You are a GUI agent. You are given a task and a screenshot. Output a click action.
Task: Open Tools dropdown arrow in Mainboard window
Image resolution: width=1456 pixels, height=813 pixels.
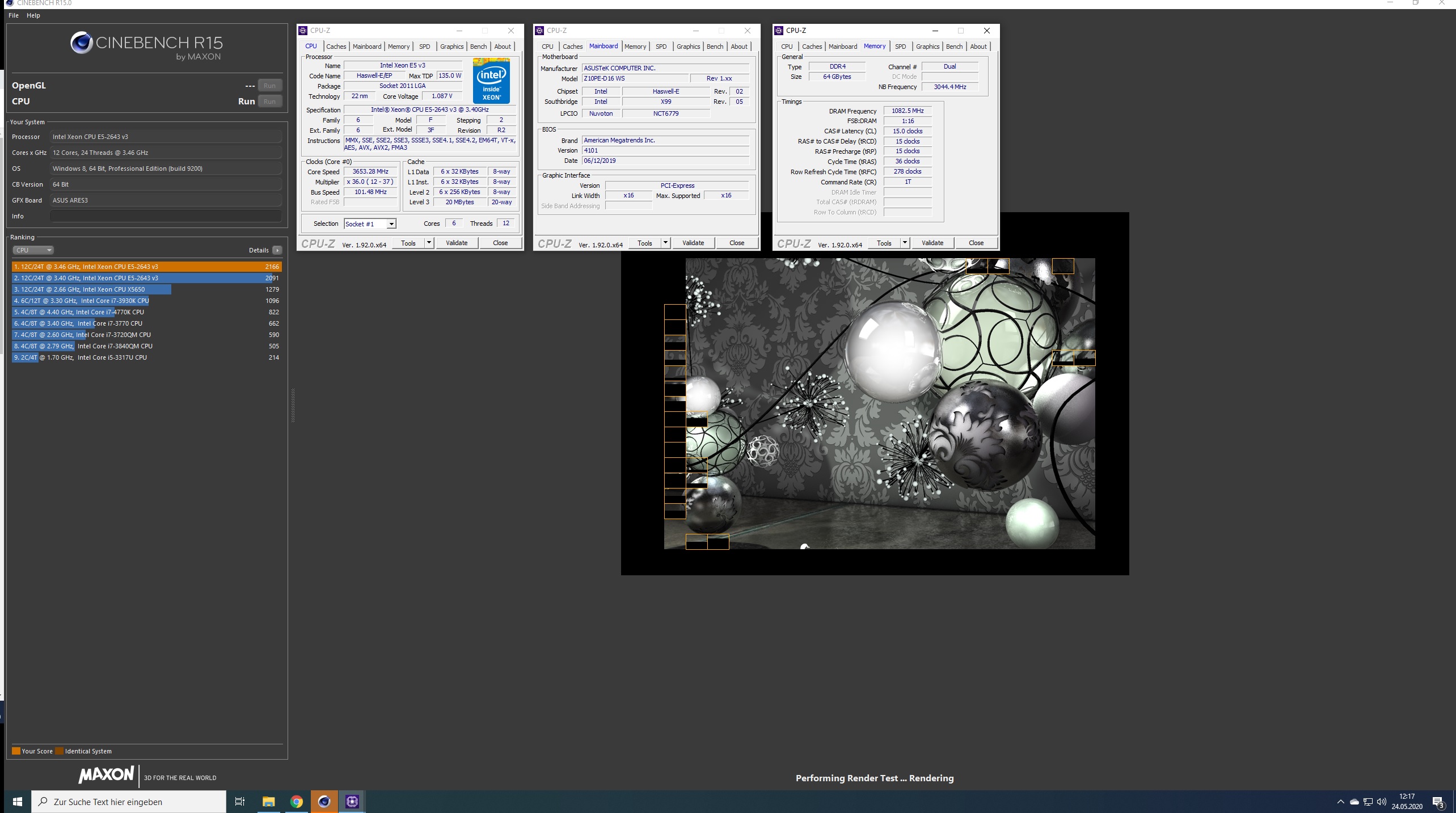click(x=665, y=243)
